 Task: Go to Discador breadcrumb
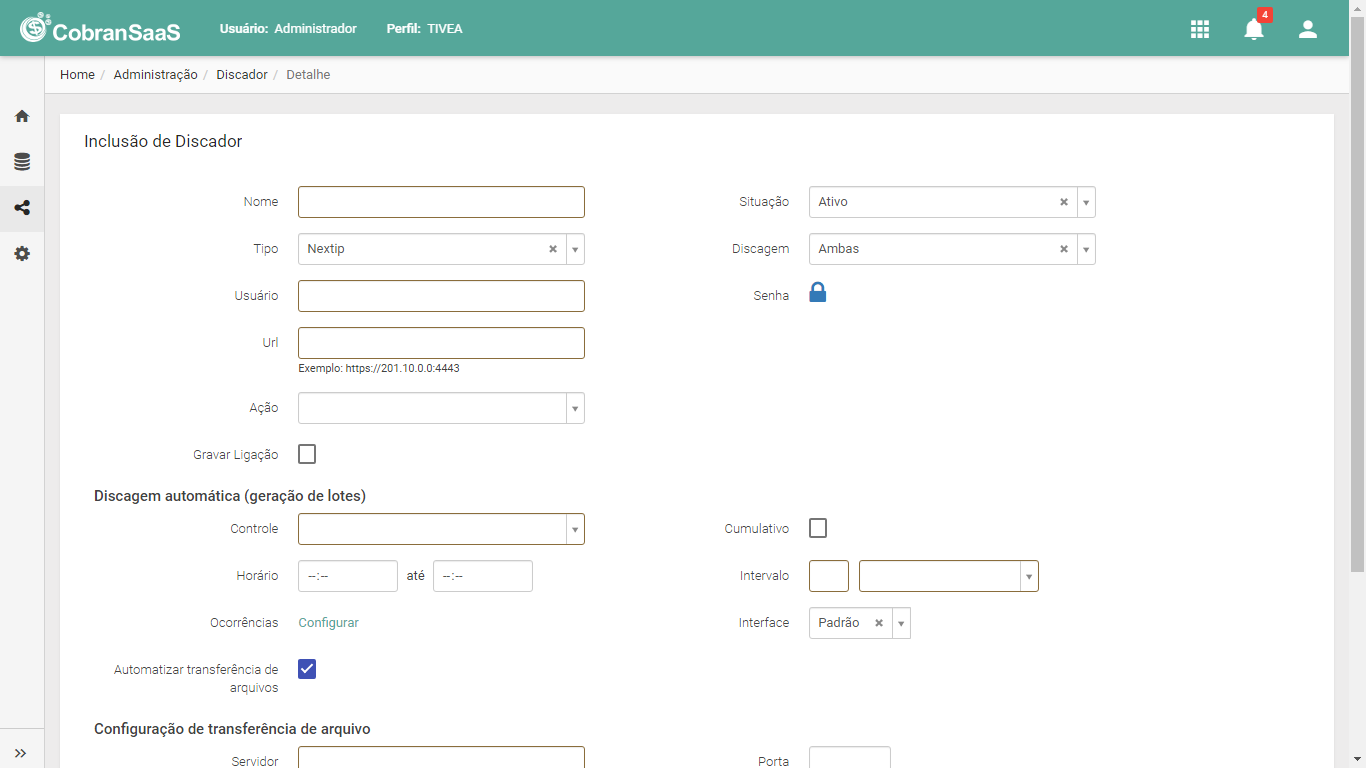pyautogui.click(x=242, y=75)
